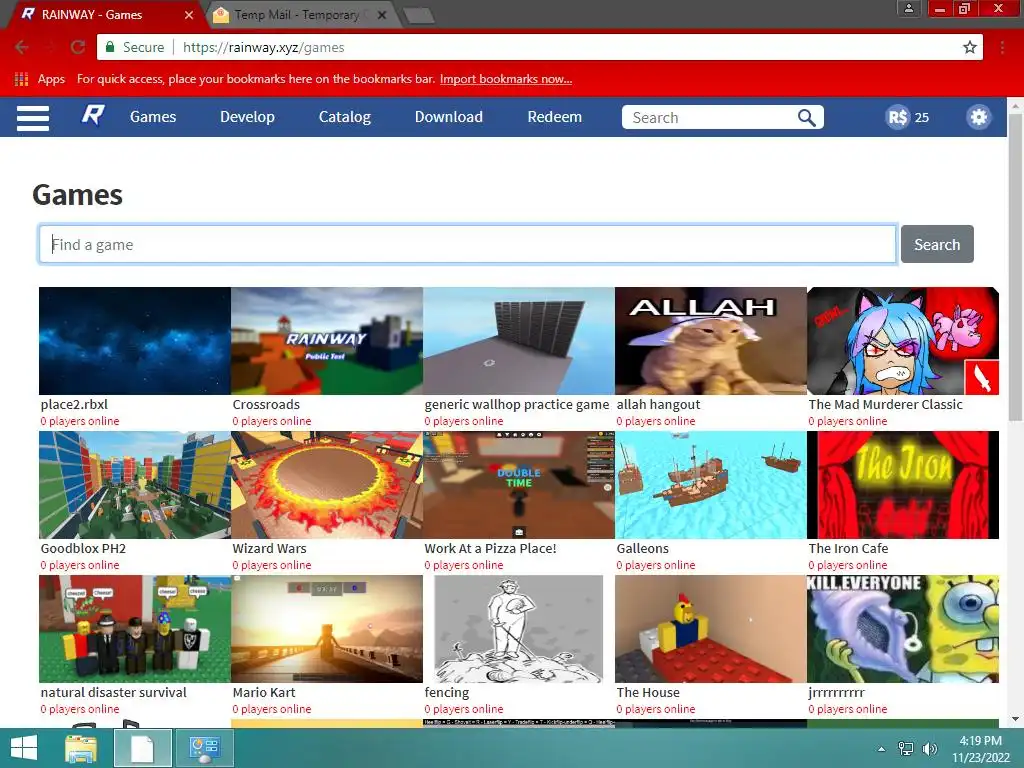
Task: Open the Download nav item
Action: 449,117
